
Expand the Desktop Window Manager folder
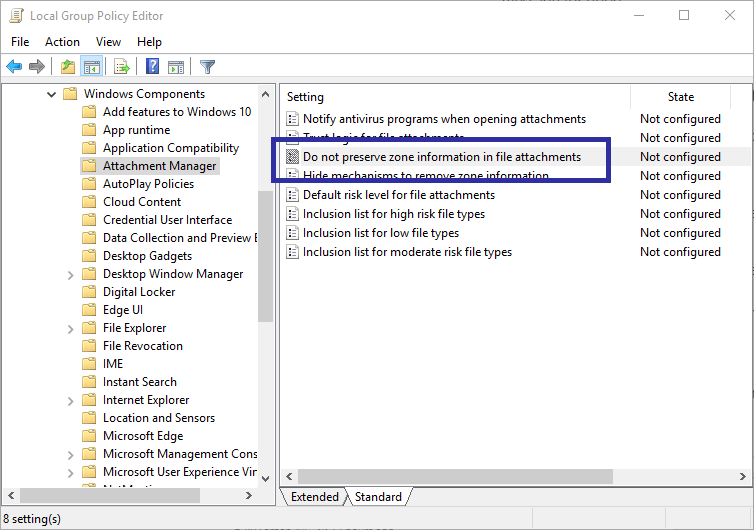point(69,274)
